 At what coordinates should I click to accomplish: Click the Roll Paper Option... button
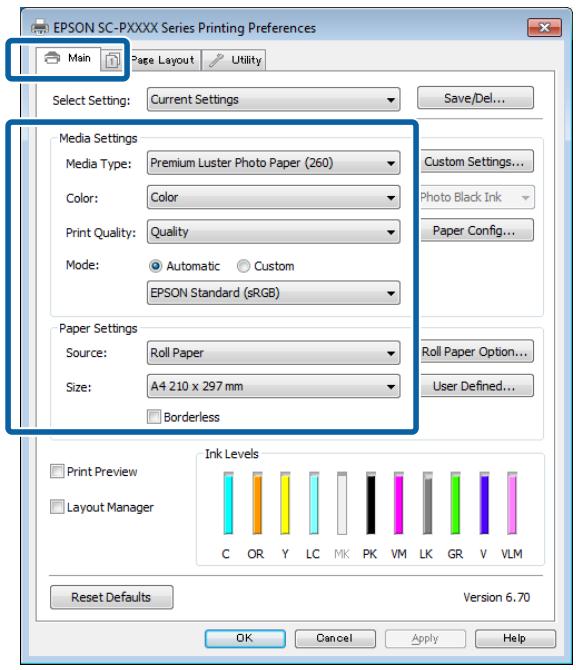(x=477, y=352)
